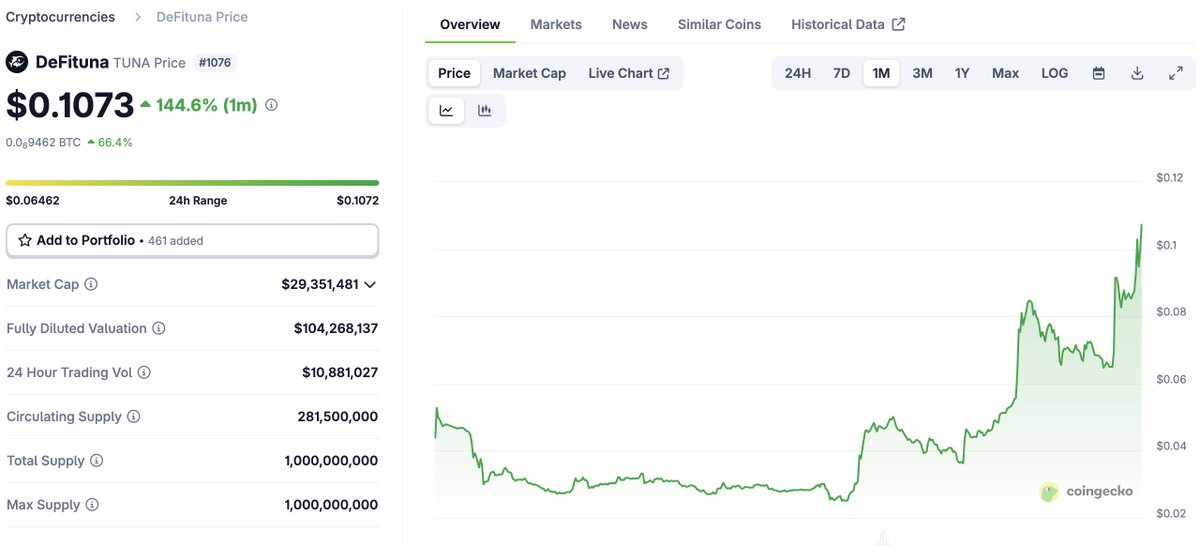This screenshot has width=1200, height=546.
Task: Click the TUNA Price ticker label
Action: pyautogui.click(x=150, y=62)
